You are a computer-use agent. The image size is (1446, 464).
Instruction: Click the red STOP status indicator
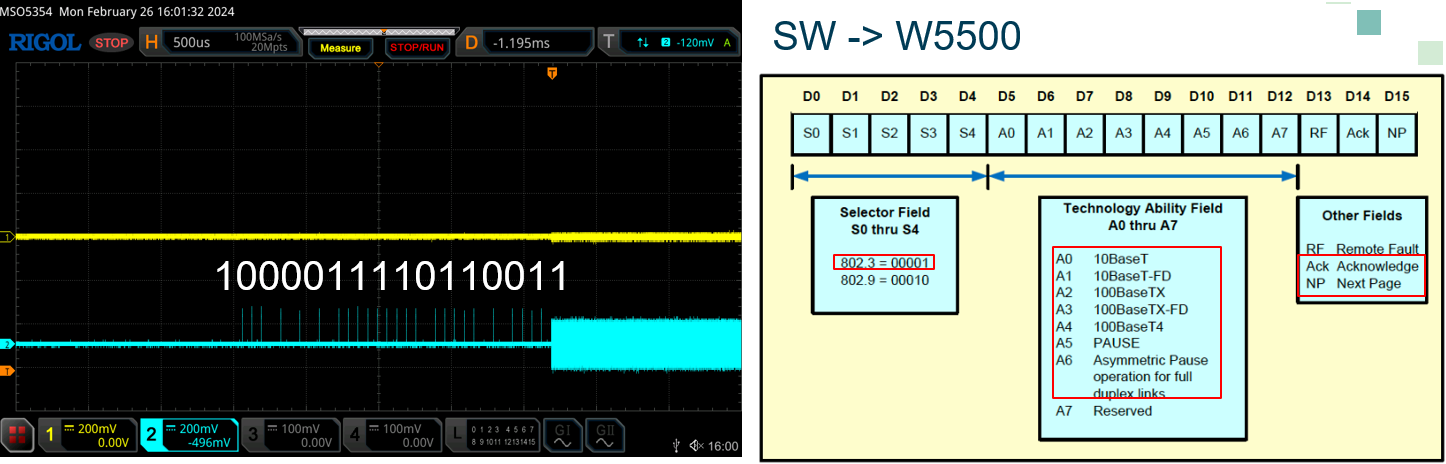[111, 43]
